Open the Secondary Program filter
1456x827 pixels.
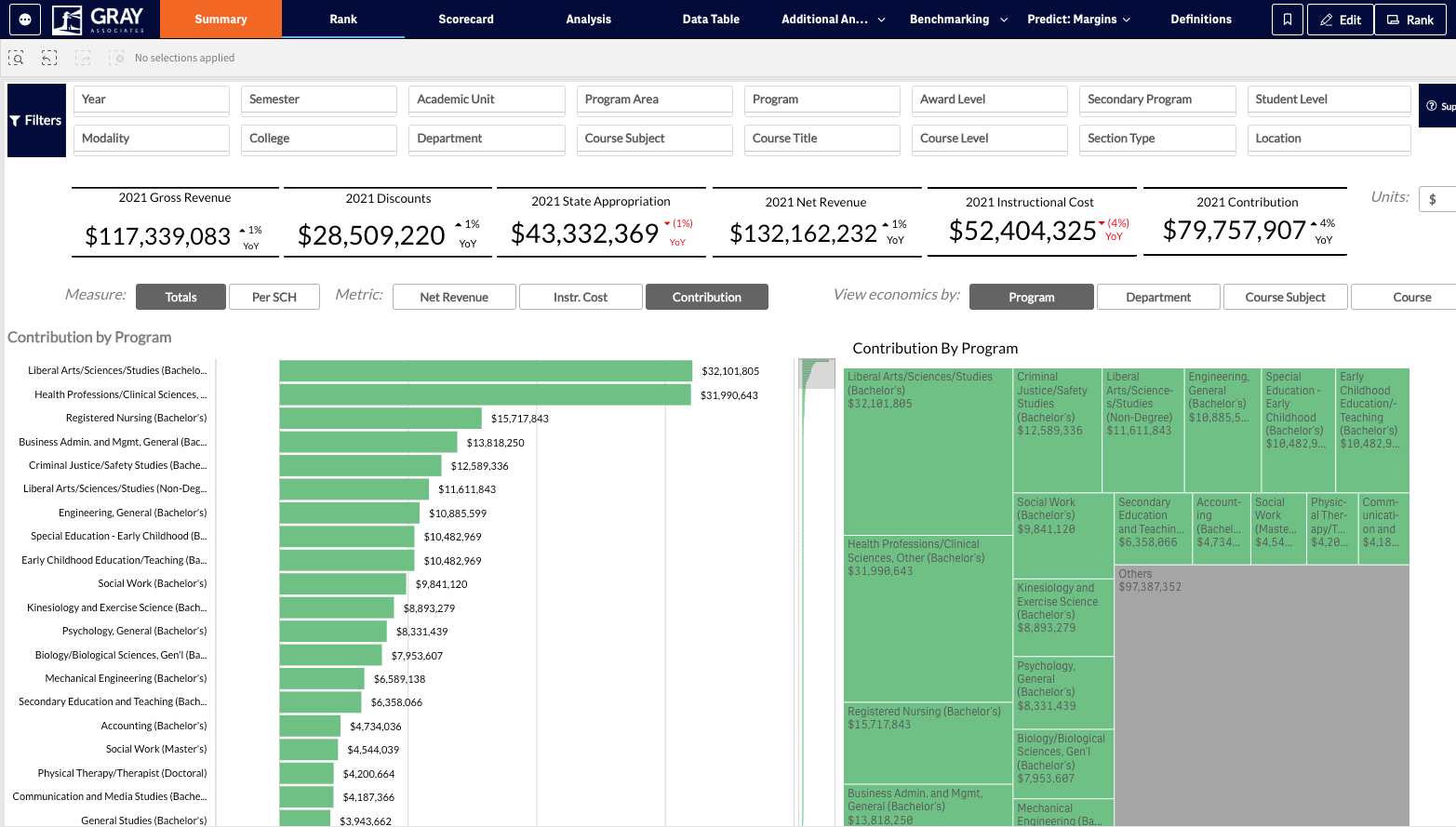point(1157,100)
